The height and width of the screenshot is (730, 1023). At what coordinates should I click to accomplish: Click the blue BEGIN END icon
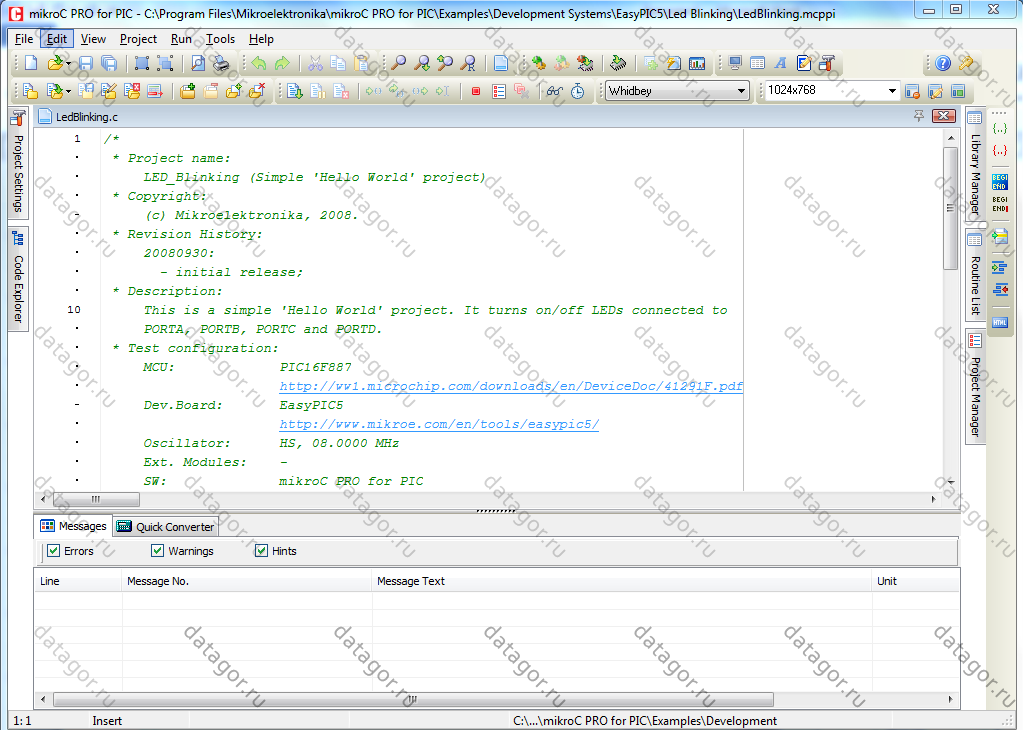tap(1000, 181)
